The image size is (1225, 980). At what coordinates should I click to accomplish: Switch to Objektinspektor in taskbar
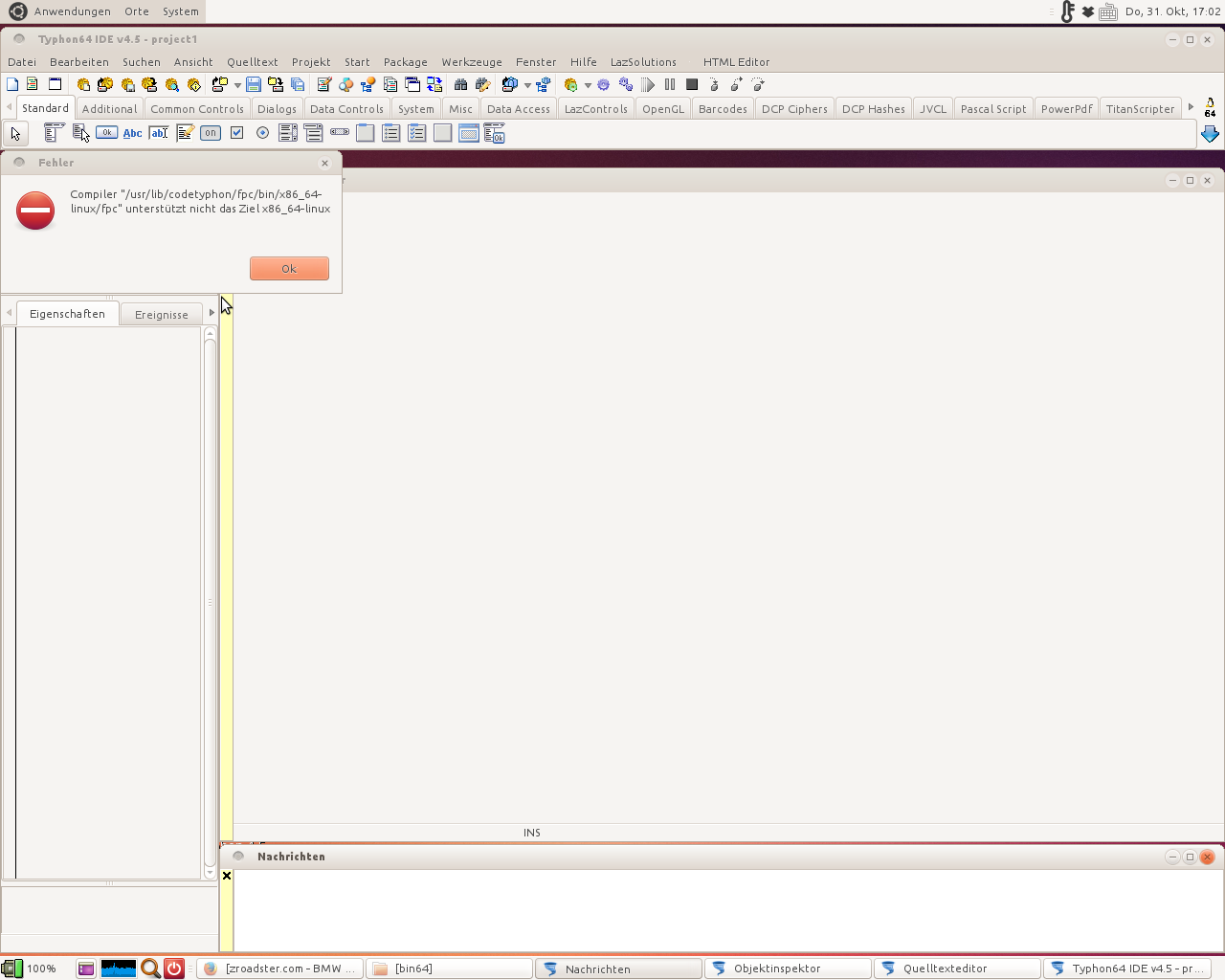click(789, 969)
